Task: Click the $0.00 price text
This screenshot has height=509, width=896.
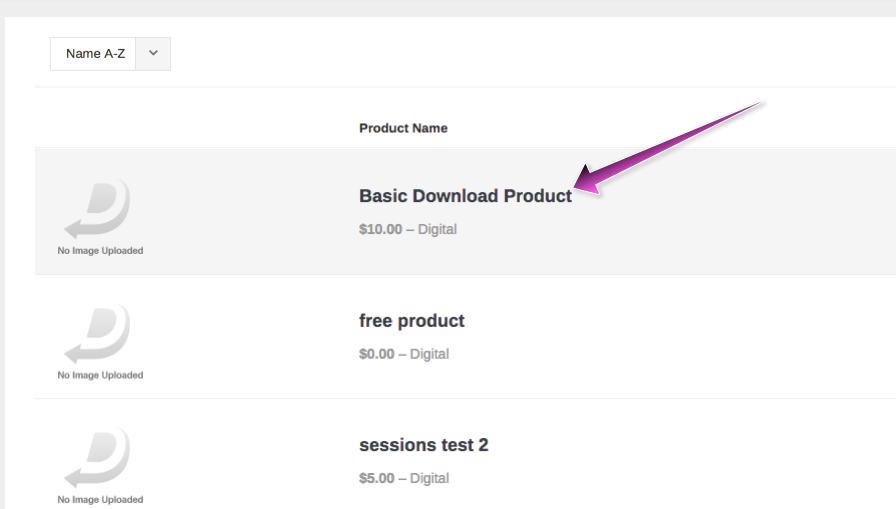Action: click(x=377, y=354)
